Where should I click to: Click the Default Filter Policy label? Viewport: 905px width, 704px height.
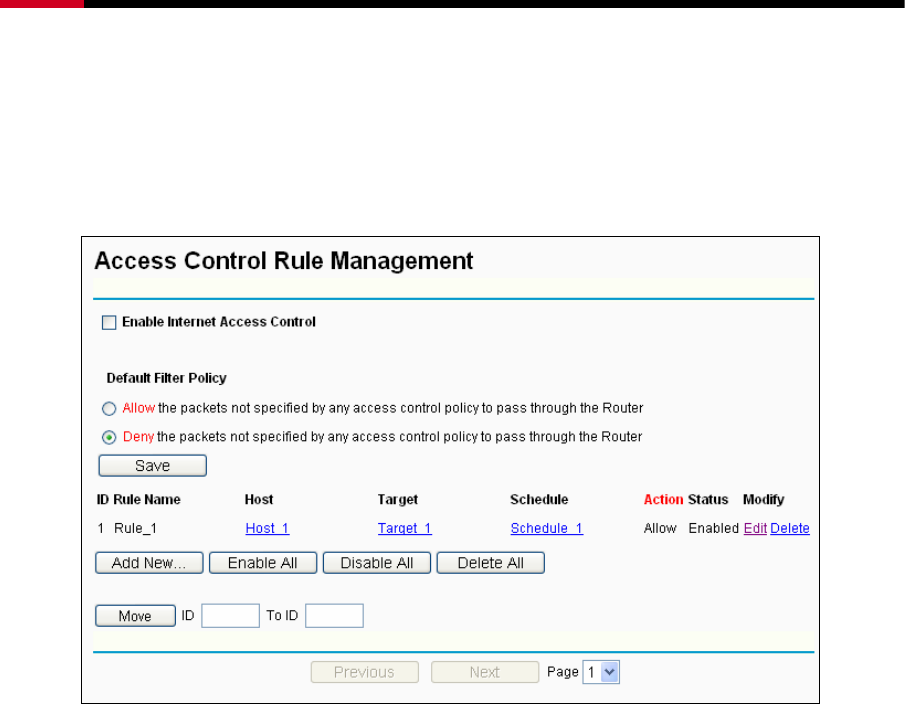tap(166, 378)
